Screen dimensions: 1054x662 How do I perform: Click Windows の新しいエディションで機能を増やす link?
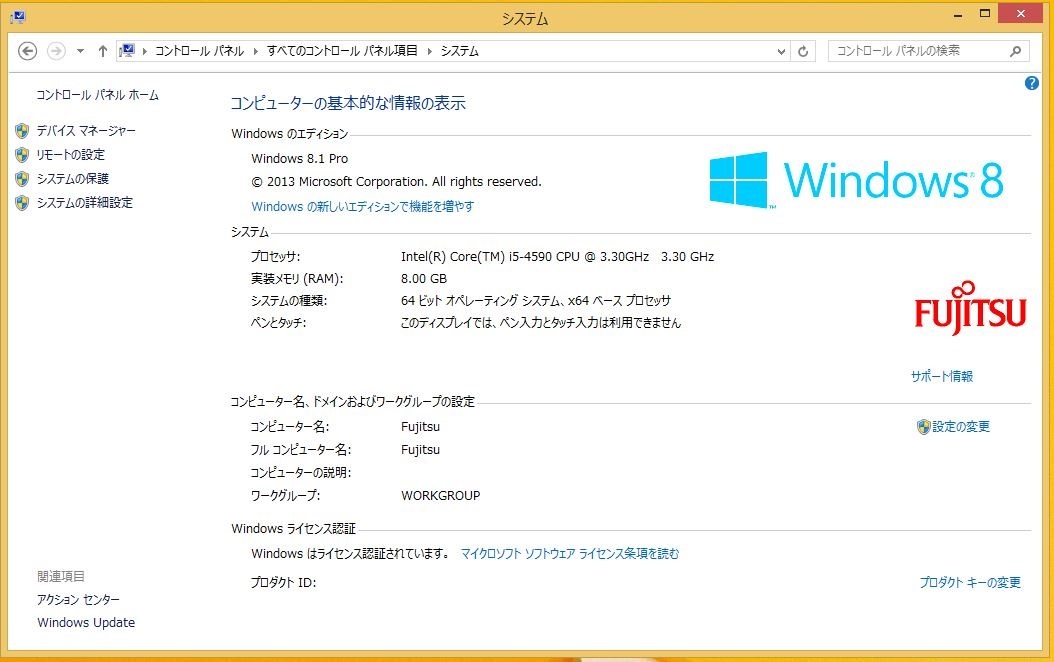coord(362,206)
